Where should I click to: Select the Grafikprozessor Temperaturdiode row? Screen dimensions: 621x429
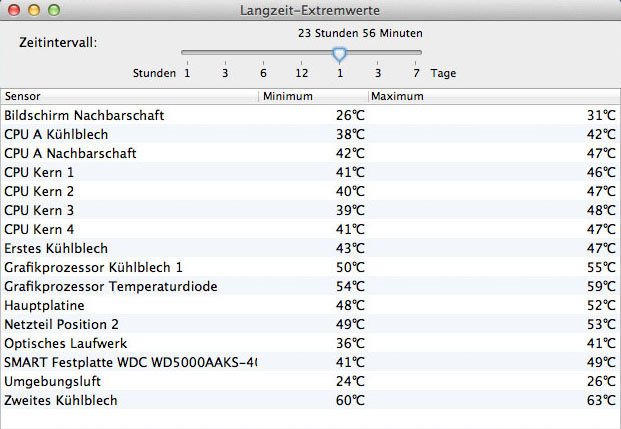310,286
